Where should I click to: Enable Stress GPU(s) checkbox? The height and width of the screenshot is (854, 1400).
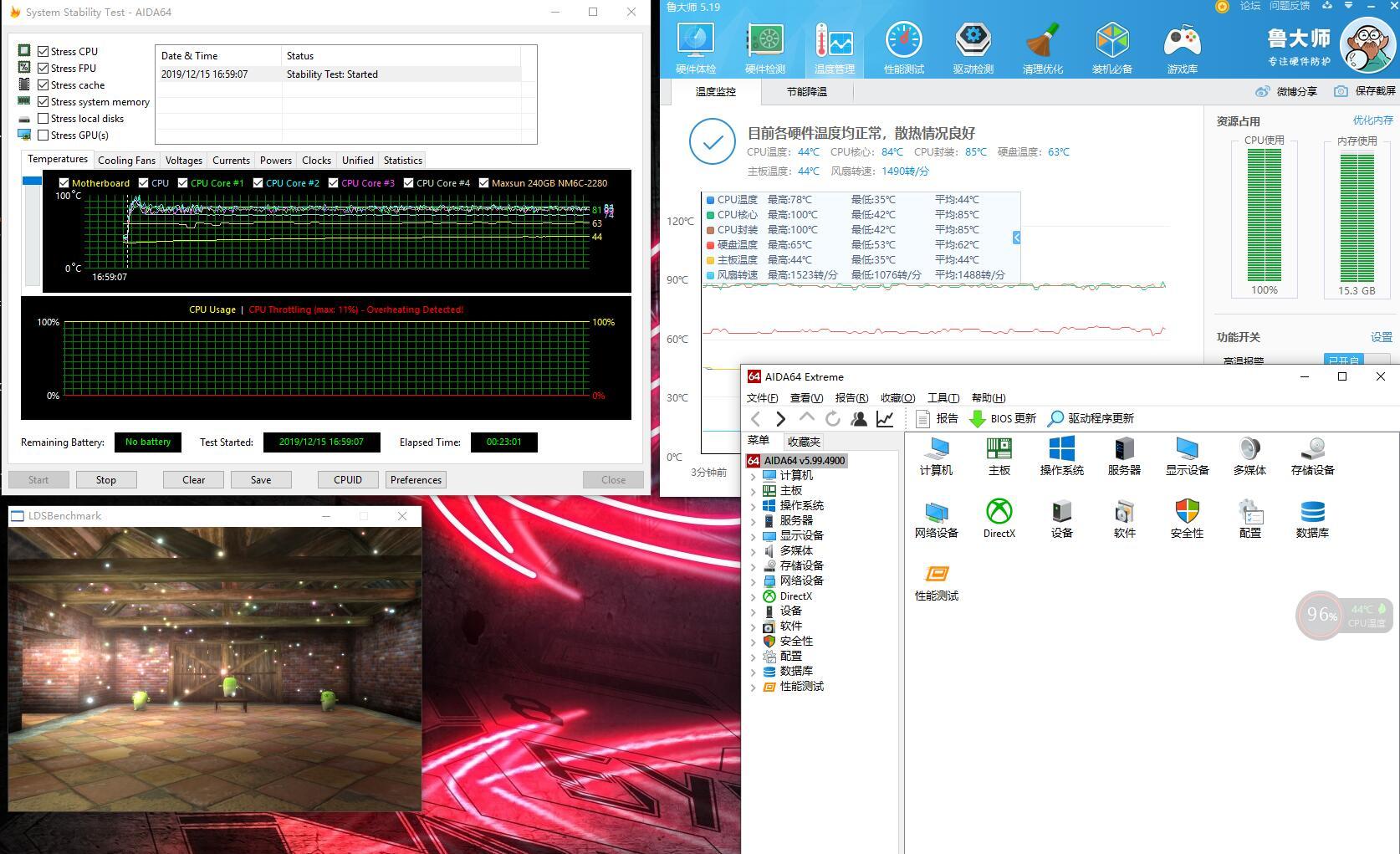point(43,135)
